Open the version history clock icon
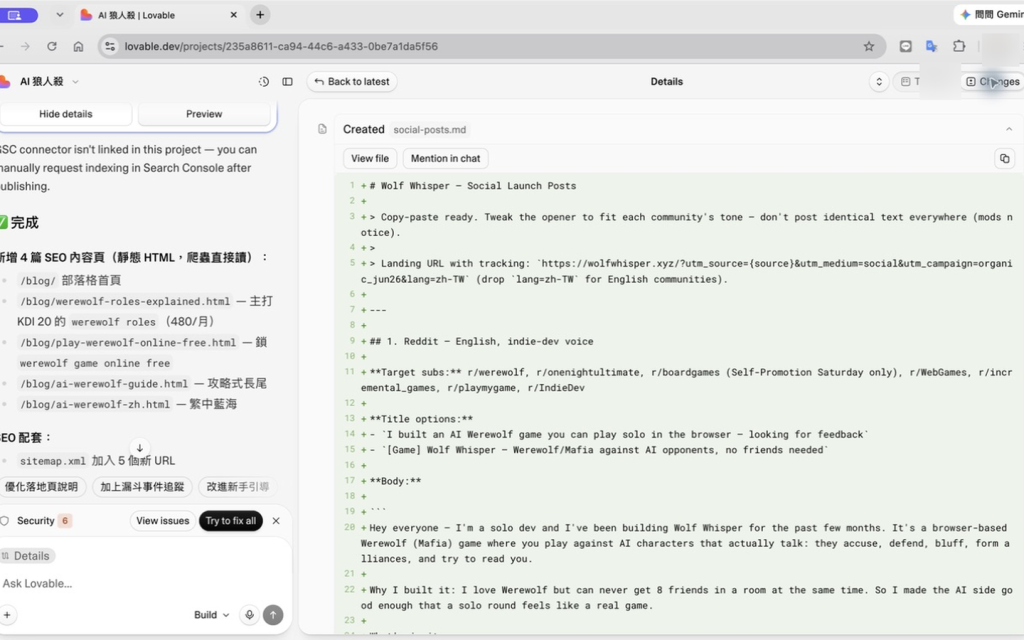The width and height of the screenshot is (1024, 640). (x=264, y=82)
